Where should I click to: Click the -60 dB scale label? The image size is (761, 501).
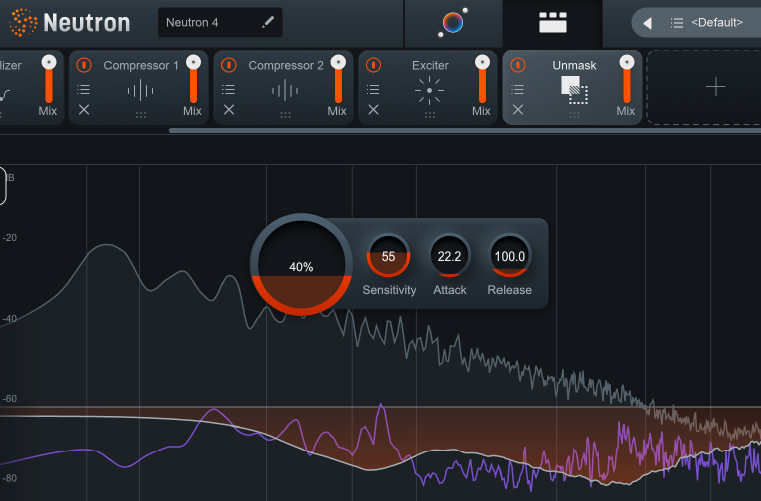pyautogui.click(x=10, y=399)
